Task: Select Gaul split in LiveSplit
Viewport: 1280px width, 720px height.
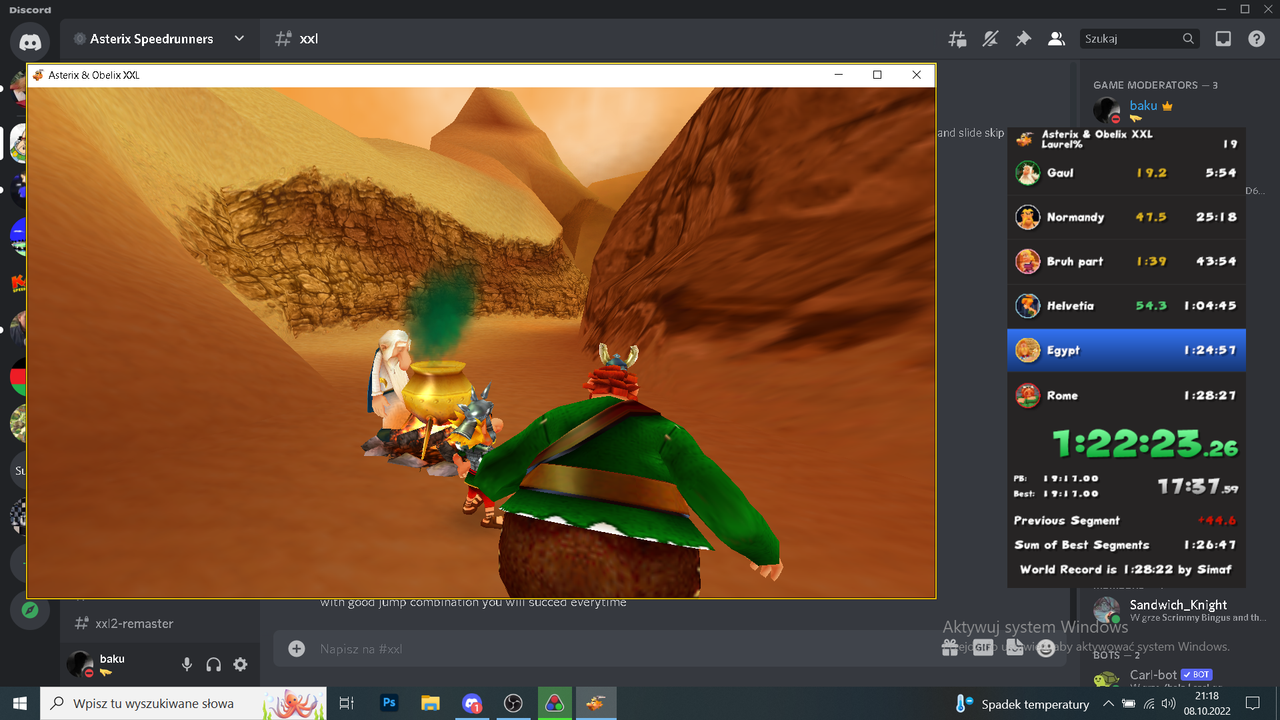Action: [1127, 173]
